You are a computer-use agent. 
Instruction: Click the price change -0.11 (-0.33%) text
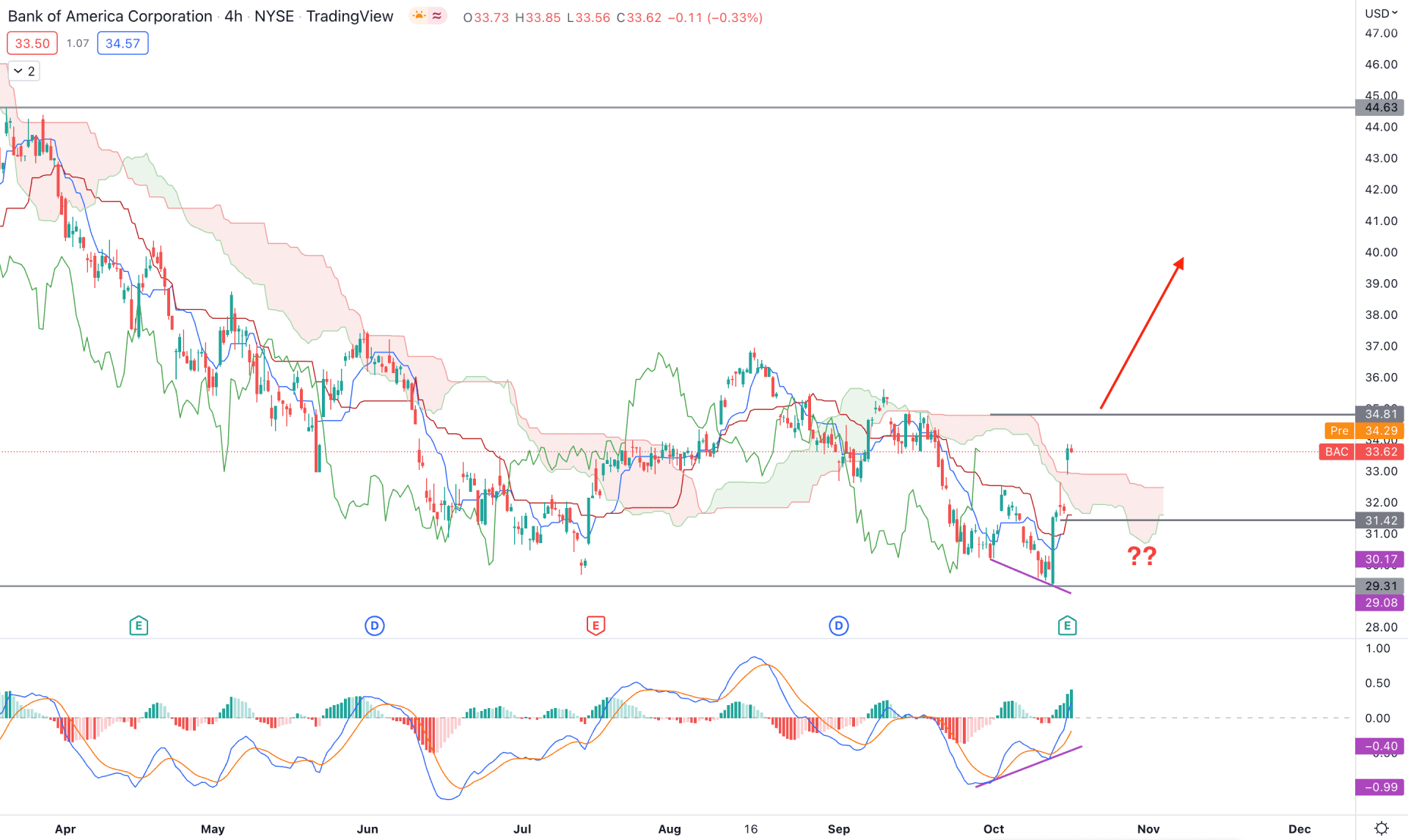click(x=715, y=17)
